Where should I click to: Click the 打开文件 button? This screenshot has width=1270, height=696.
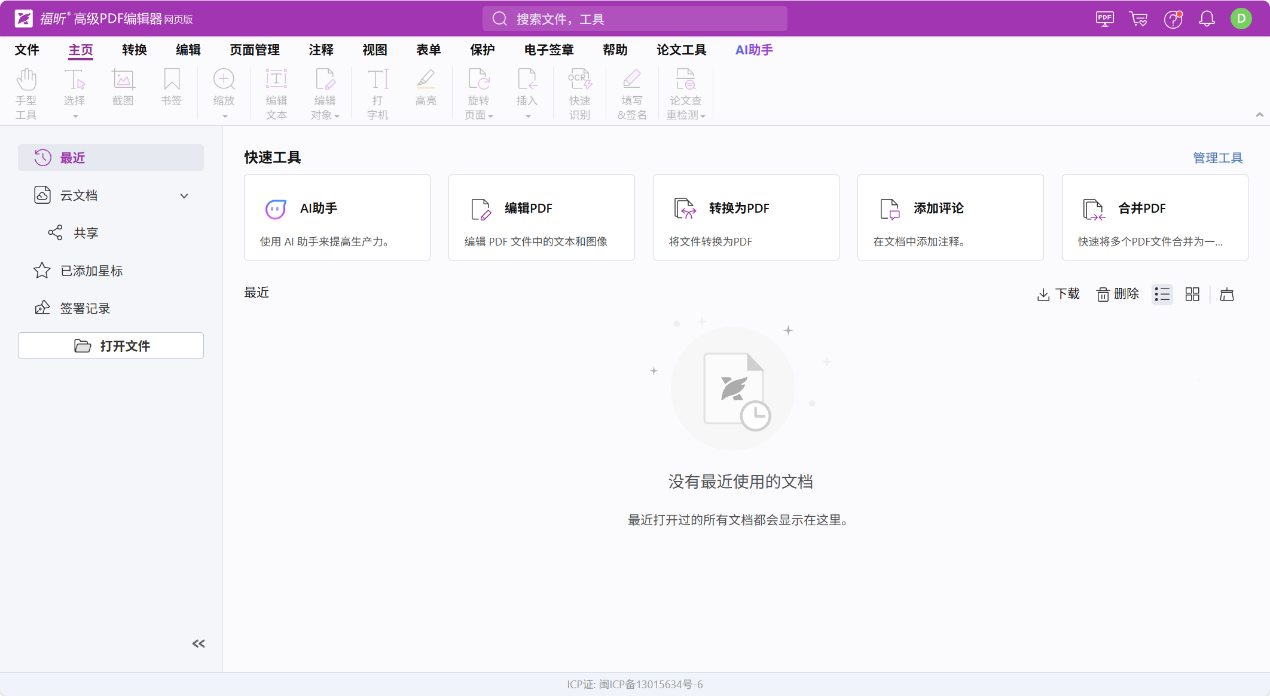111,346
